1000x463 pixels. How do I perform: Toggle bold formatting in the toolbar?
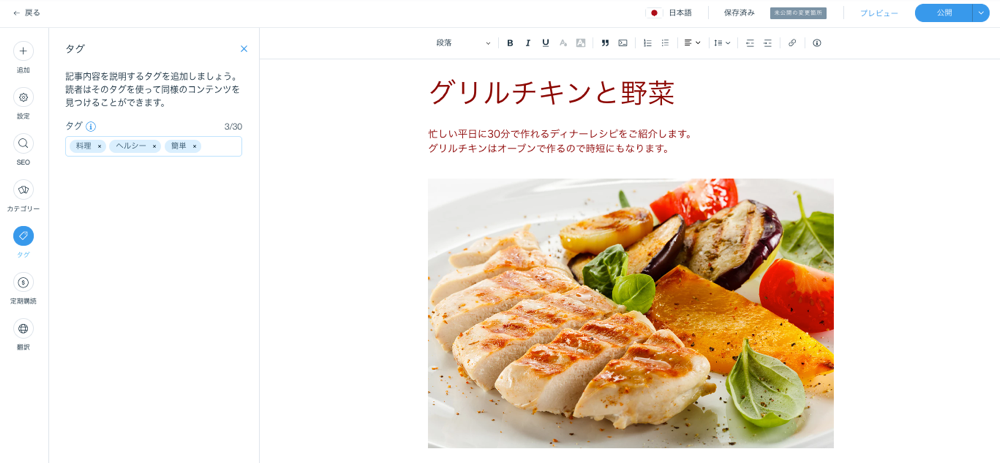pos(510,43)
